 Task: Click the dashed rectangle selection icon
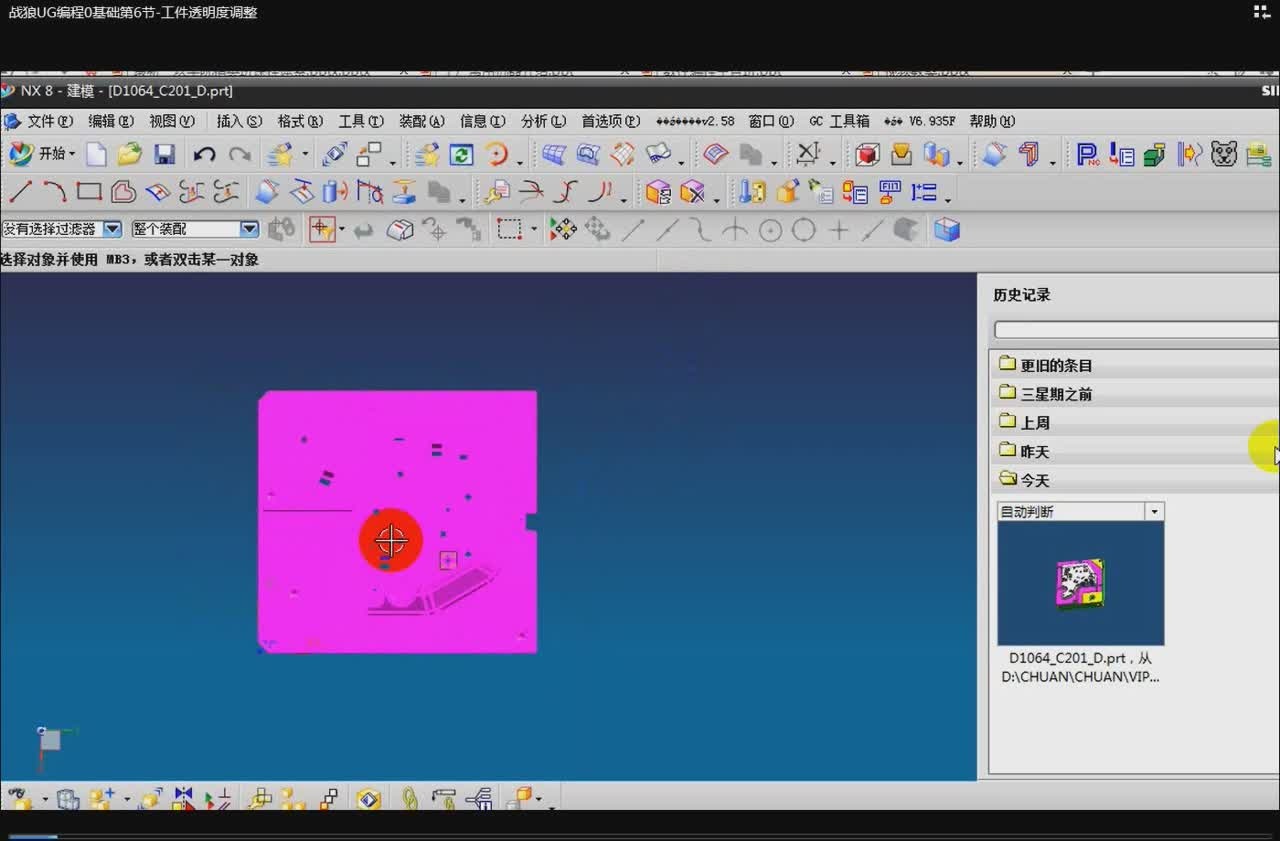(x=510, y=230)
